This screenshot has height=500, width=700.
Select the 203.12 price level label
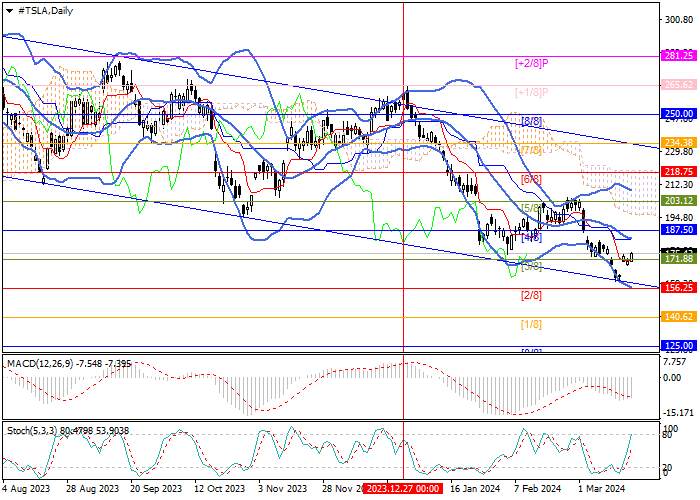(x=678, y=201)
